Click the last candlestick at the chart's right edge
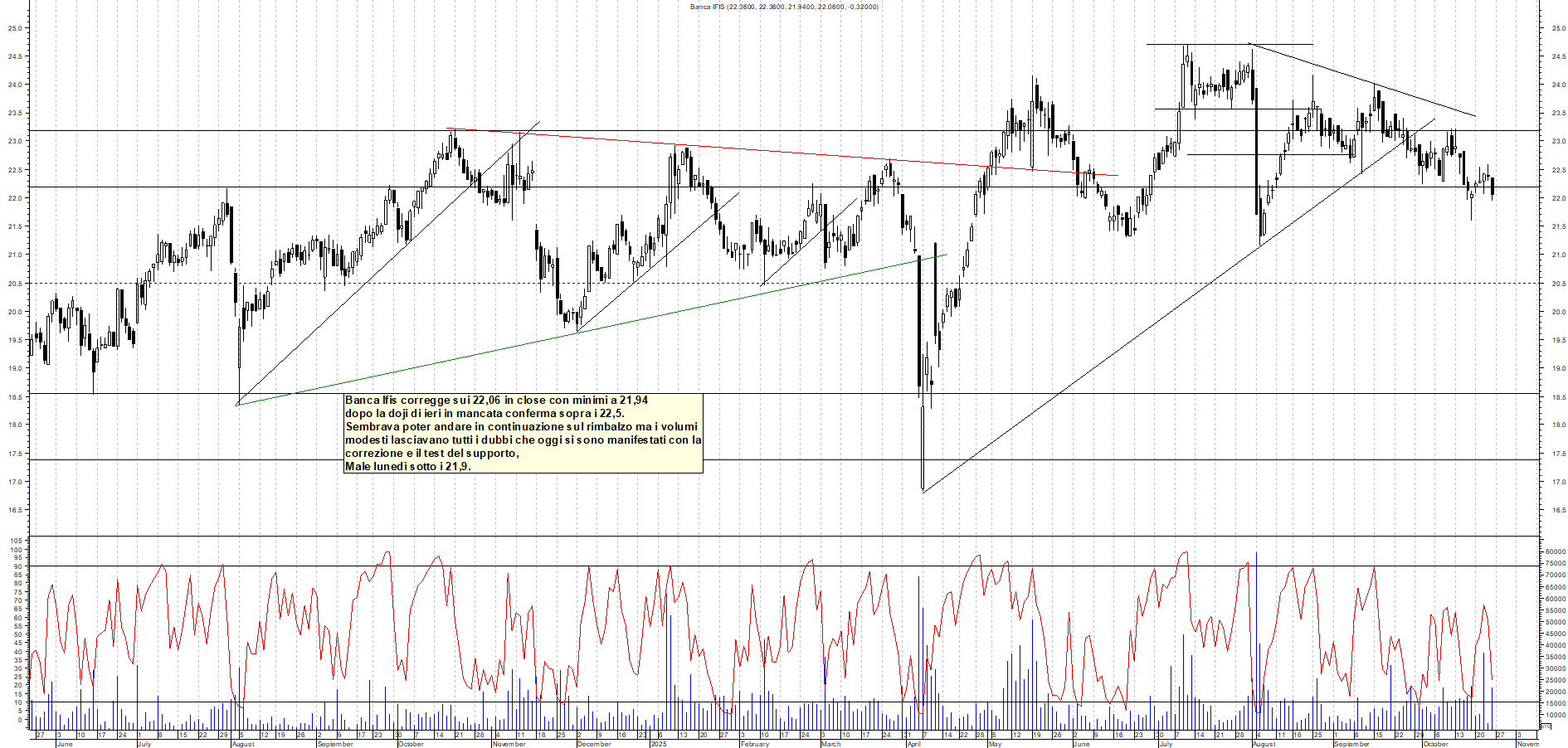The image size is (1568, 748). click(1493, 187)
